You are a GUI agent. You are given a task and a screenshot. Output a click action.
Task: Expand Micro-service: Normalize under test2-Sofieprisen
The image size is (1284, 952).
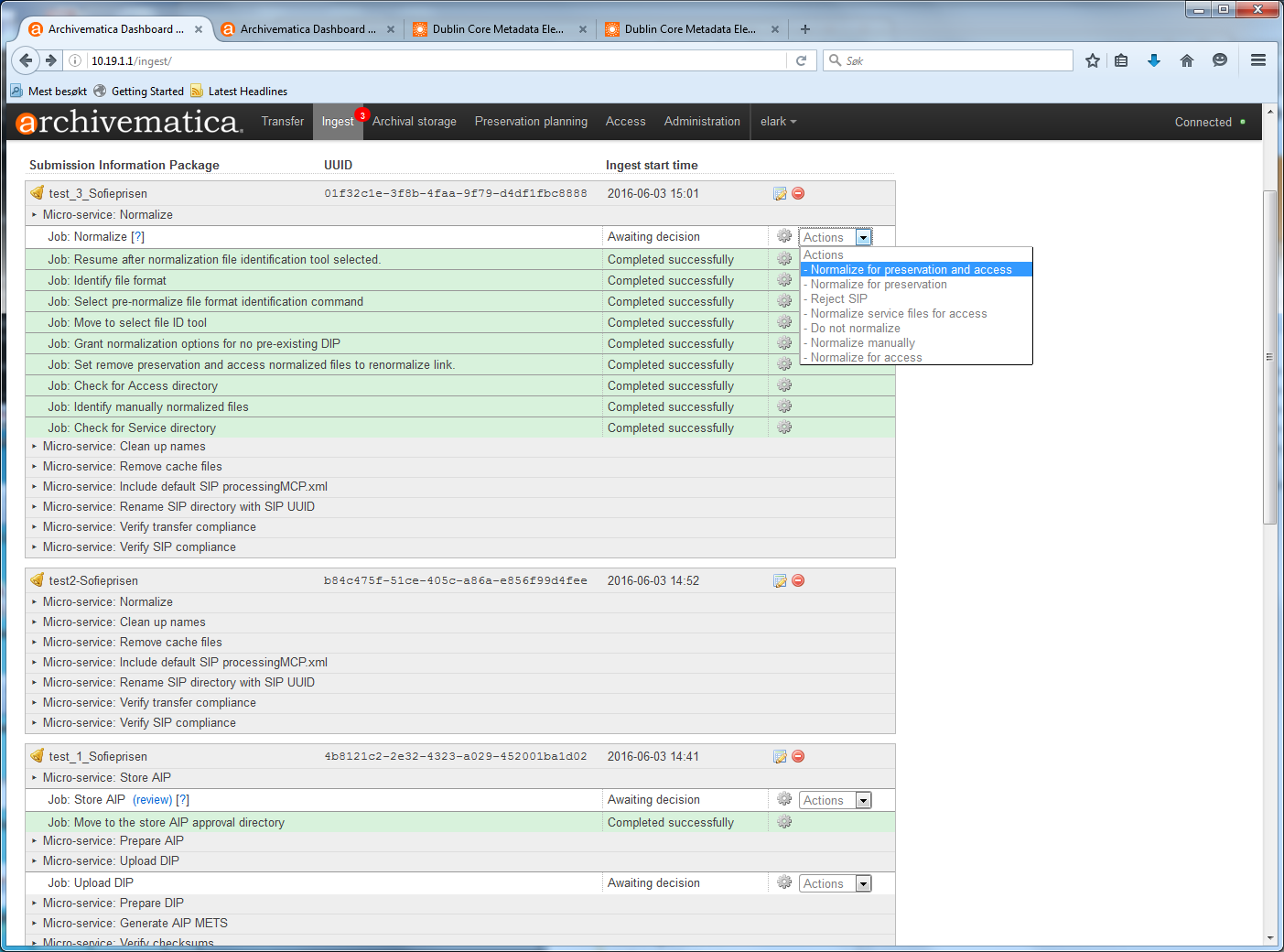coord(108,602)
